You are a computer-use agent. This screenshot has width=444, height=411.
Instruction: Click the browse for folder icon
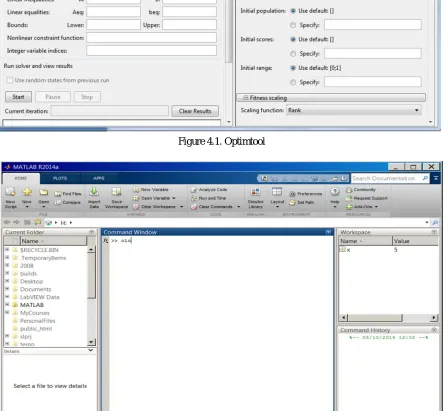click(x=37, y=222)
